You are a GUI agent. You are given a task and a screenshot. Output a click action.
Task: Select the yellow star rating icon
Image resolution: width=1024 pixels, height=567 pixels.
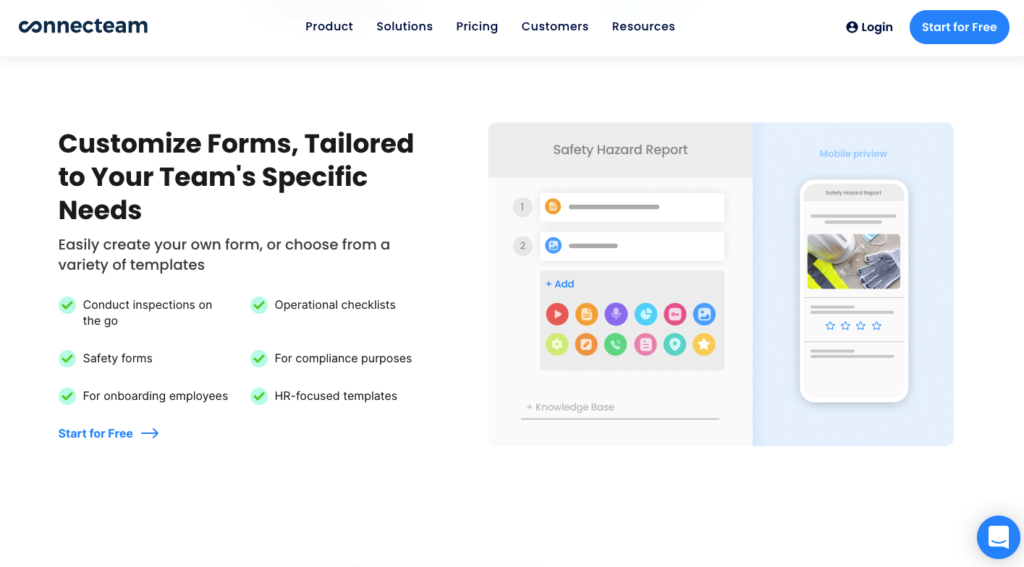point(704,344)
